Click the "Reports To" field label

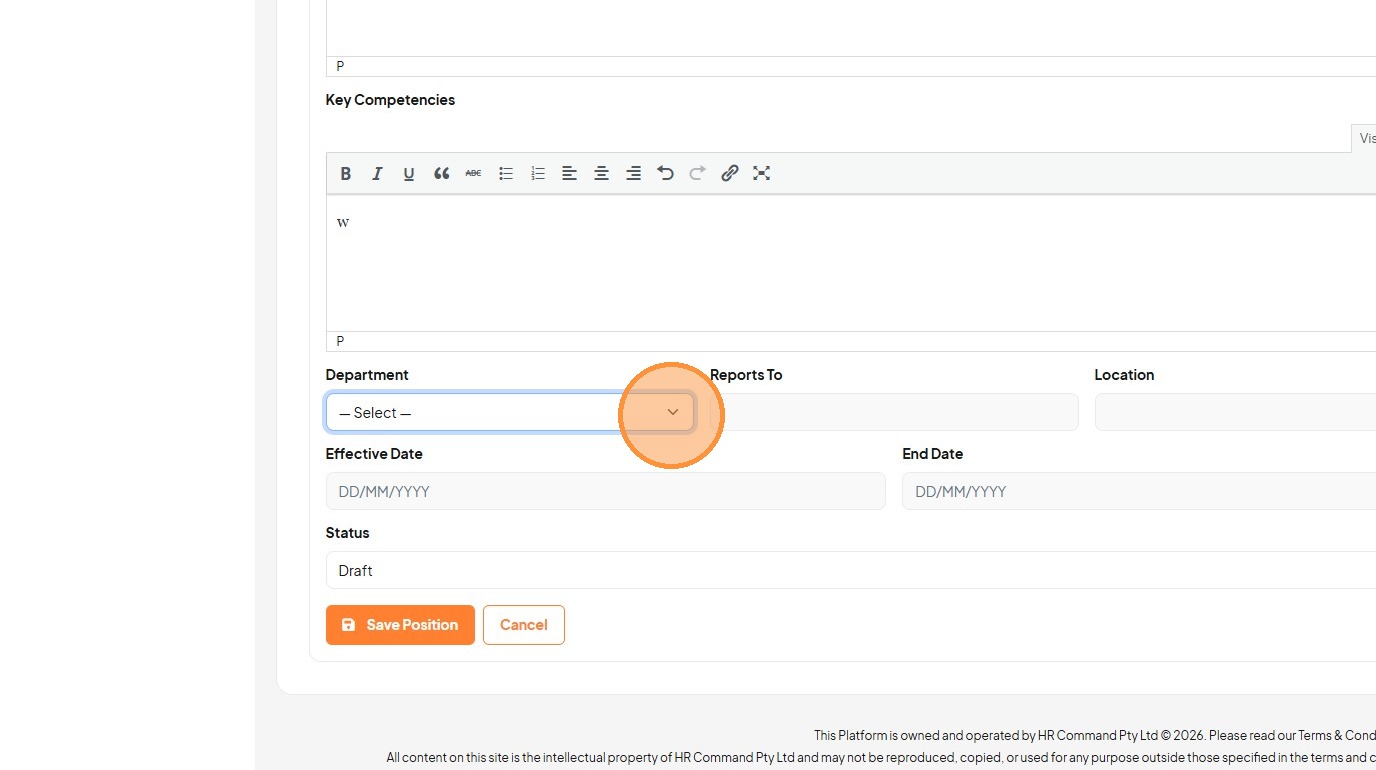point(746,375)
